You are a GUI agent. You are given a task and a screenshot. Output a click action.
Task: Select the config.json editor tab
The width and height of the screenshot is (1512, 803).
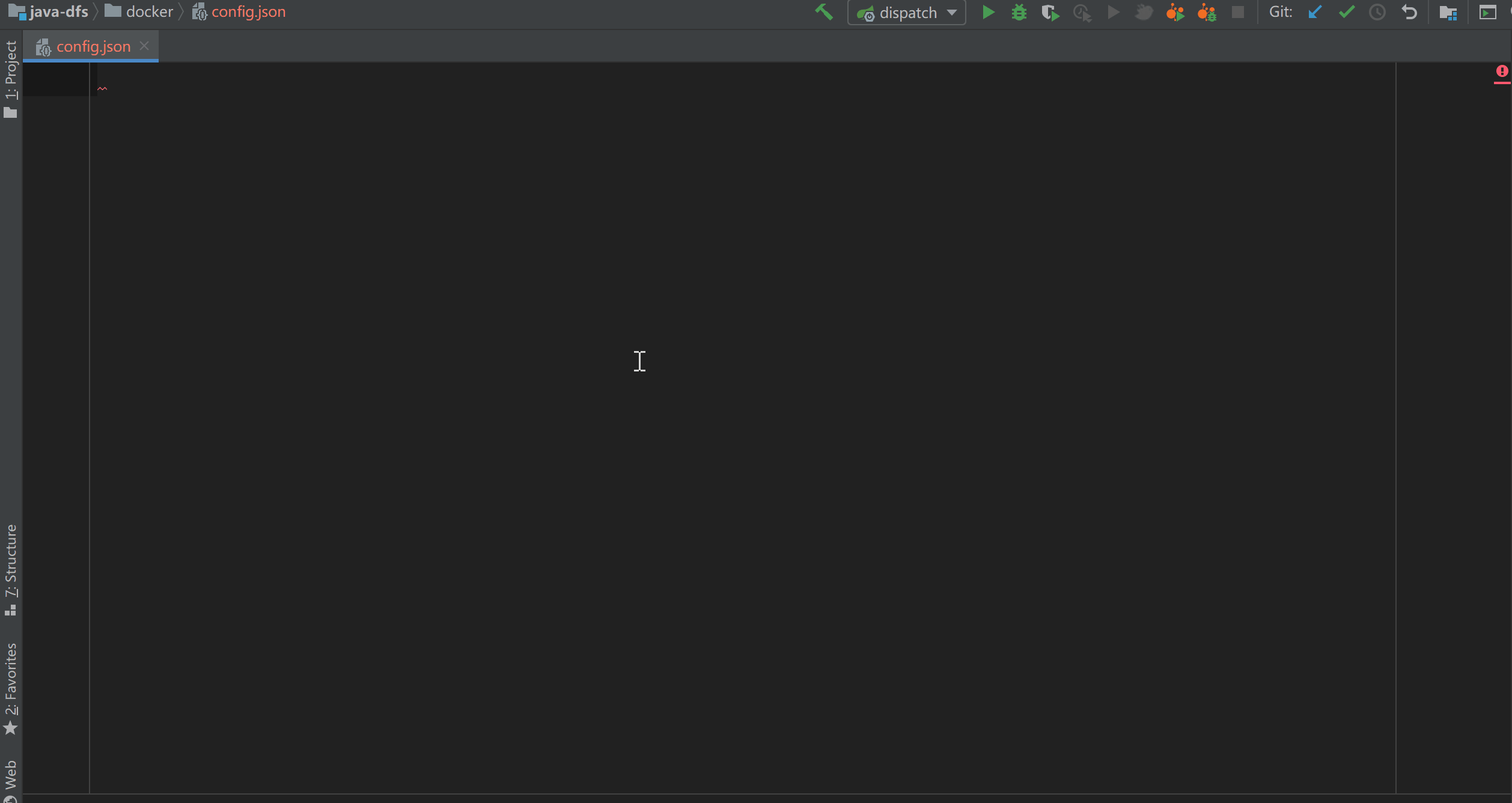[x=93, y=46]
